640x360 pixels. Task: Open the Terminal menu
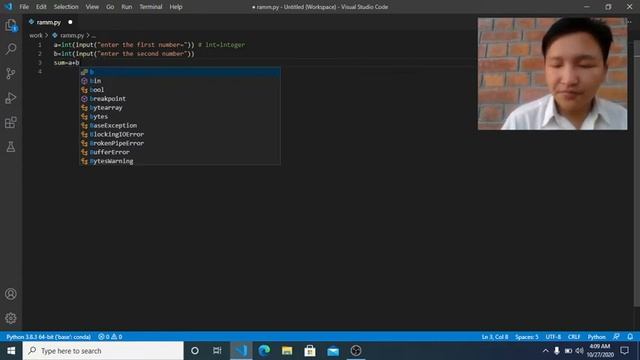(151, 7)
